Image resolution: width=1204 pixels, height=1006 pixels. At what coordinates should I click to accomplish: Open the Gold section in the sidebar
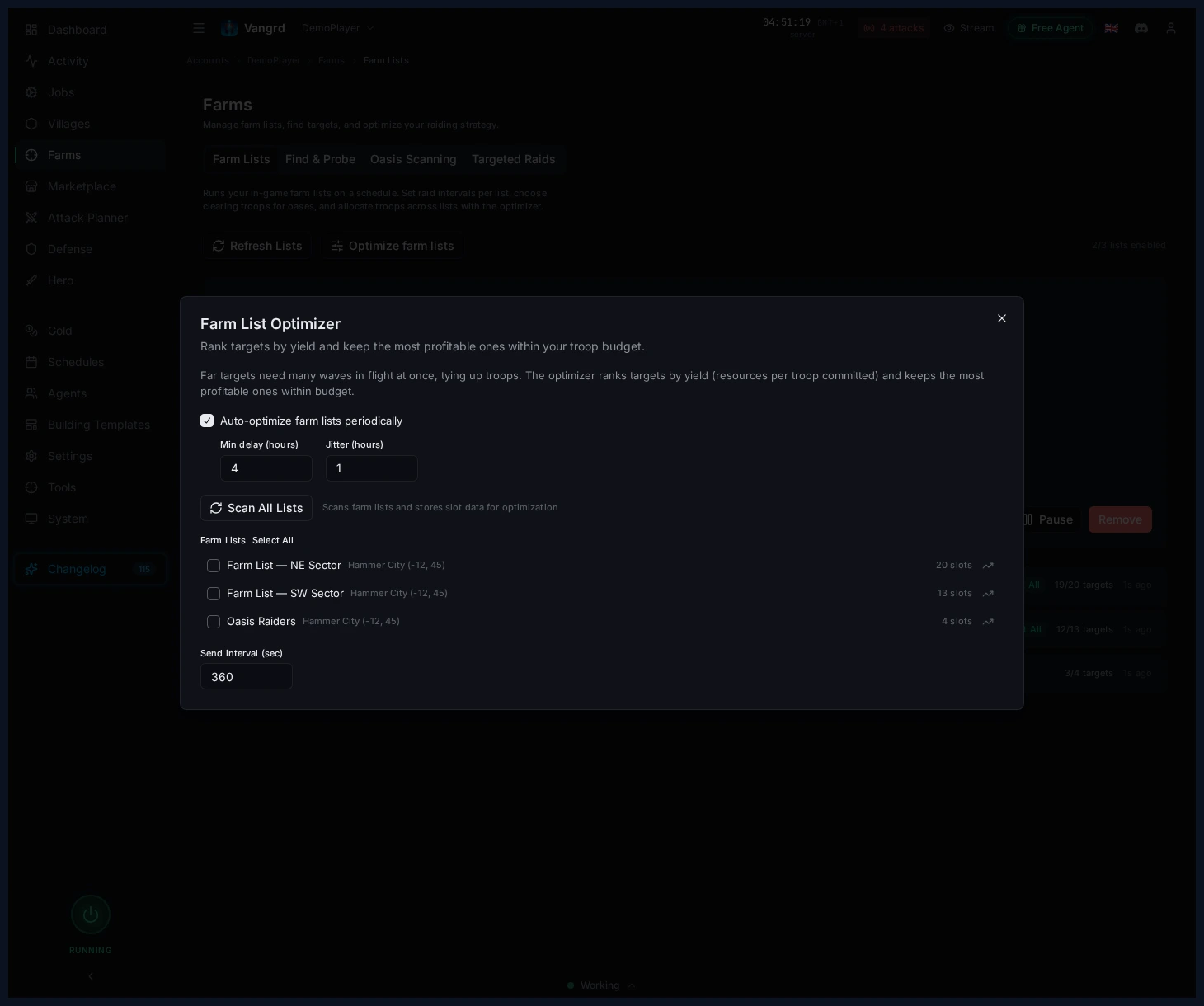pos(59,331)
